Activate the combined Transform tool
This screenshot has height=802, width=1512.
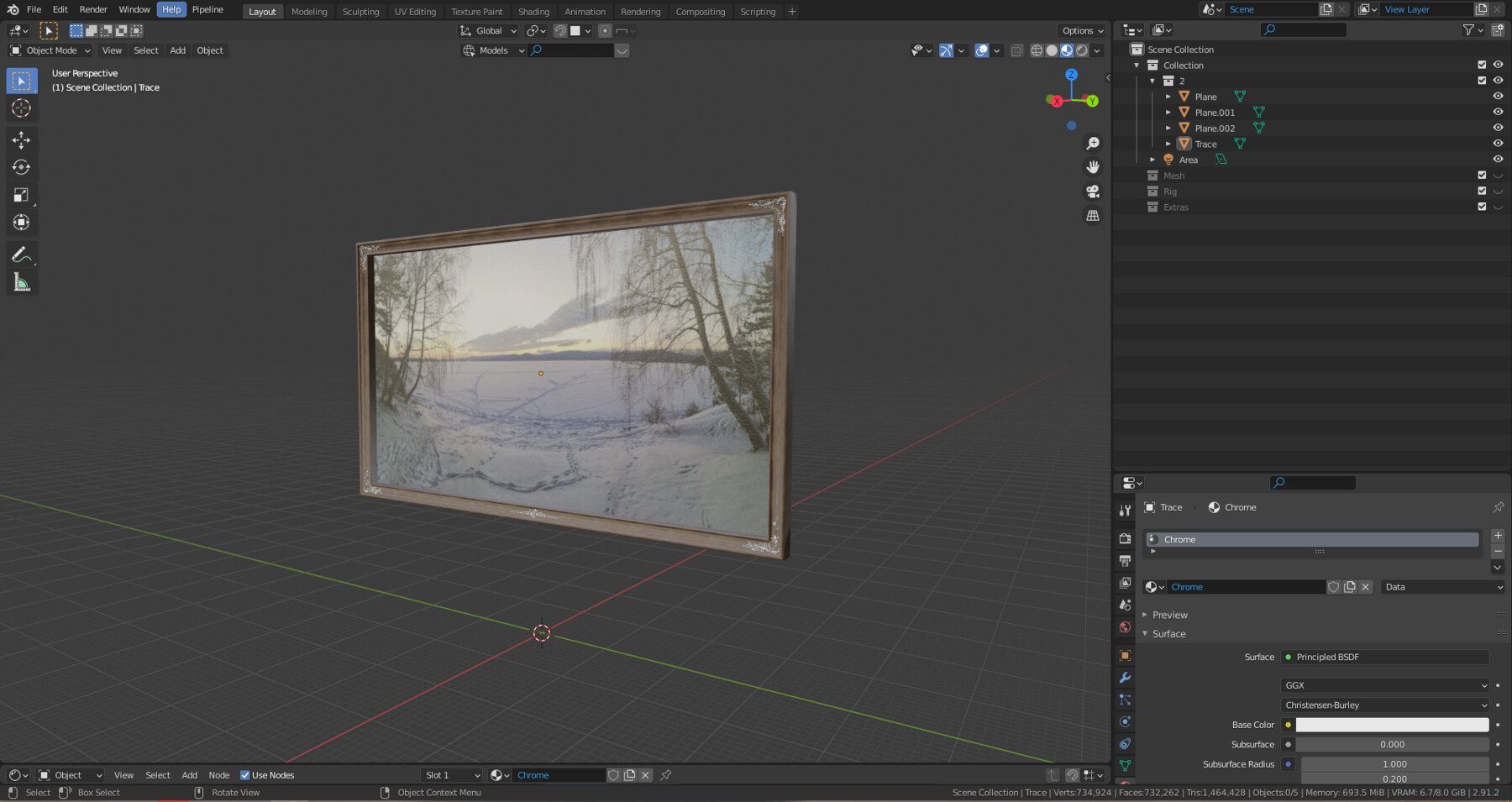(21, 223)
